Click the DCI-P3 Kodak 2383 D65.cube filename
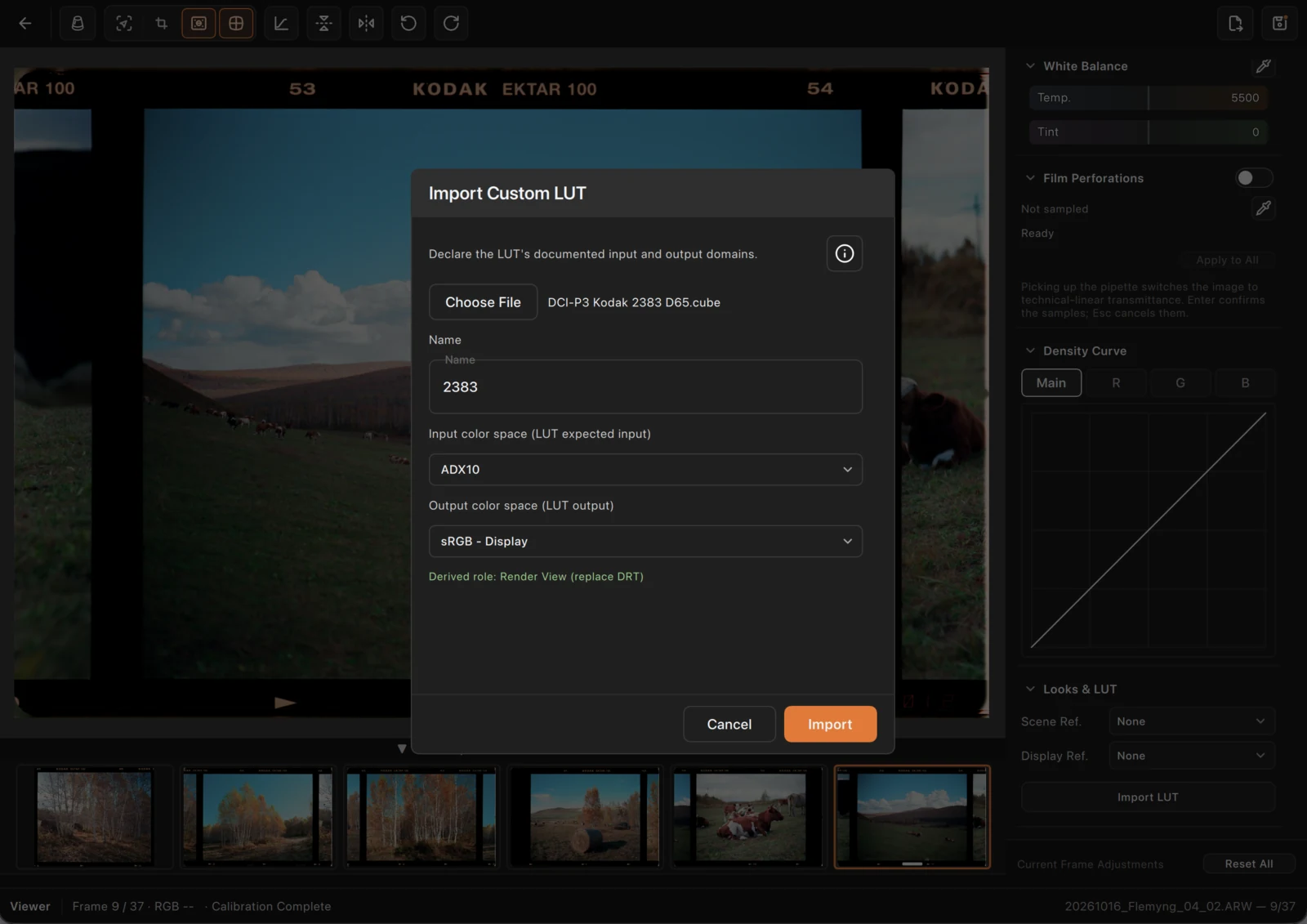 634,302
